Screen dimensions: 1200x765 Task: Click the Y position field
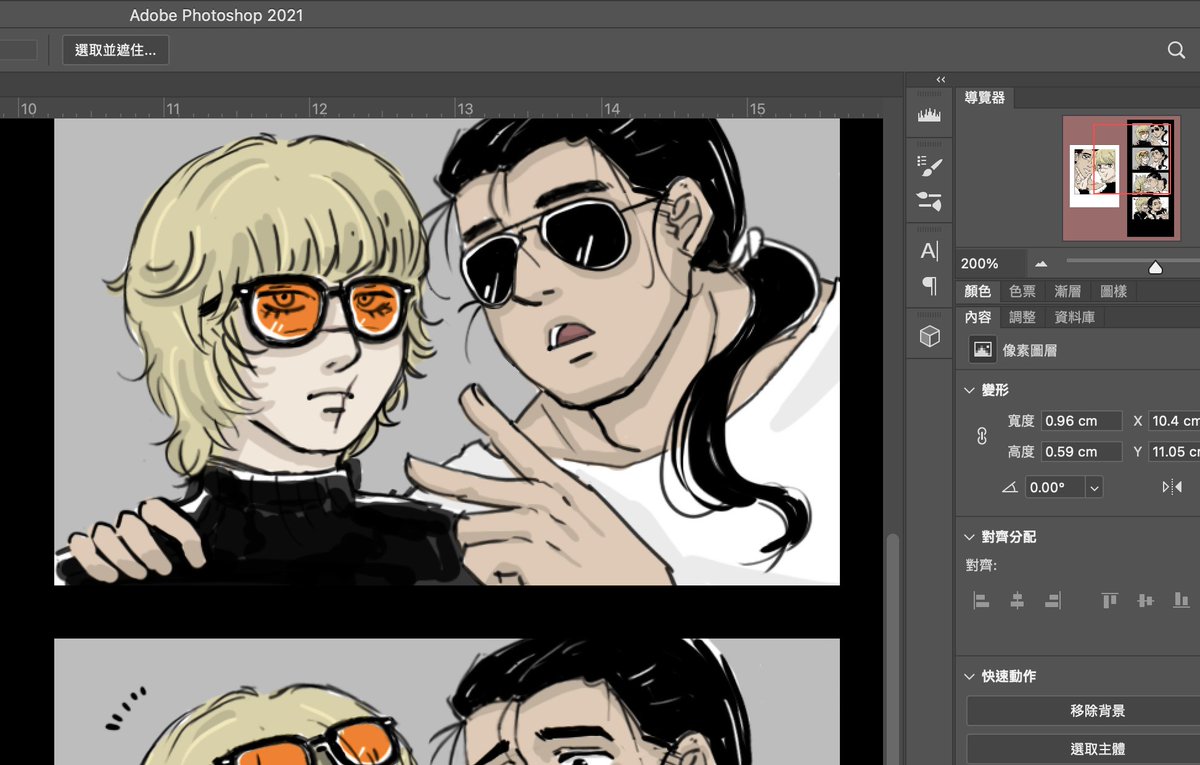(x=1174, y=452)
